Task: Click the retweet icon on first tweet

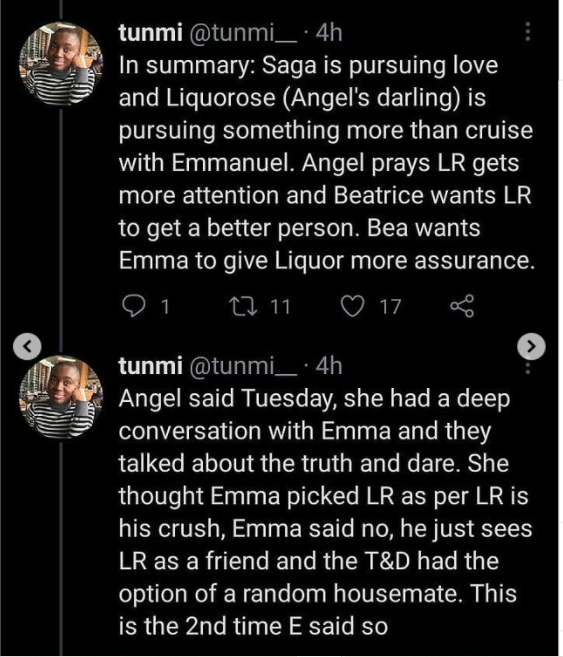Action: coord(244,306)
